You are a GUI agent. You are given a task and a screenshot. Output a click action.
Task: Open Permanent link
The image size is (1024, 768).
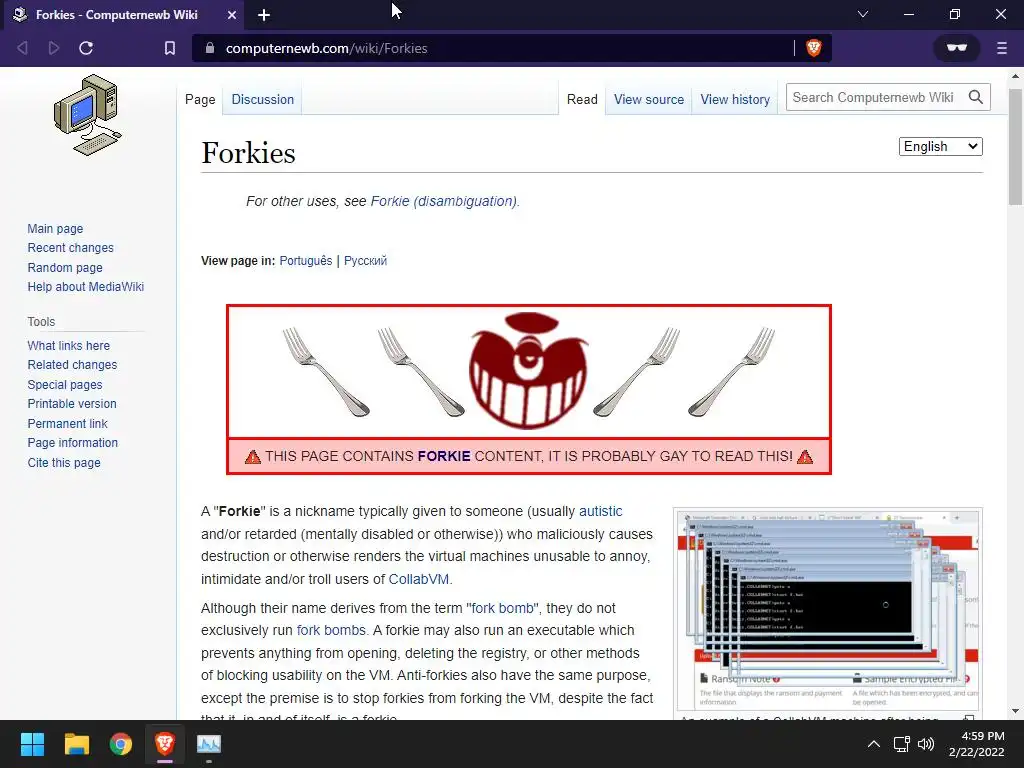pos(67,423)
